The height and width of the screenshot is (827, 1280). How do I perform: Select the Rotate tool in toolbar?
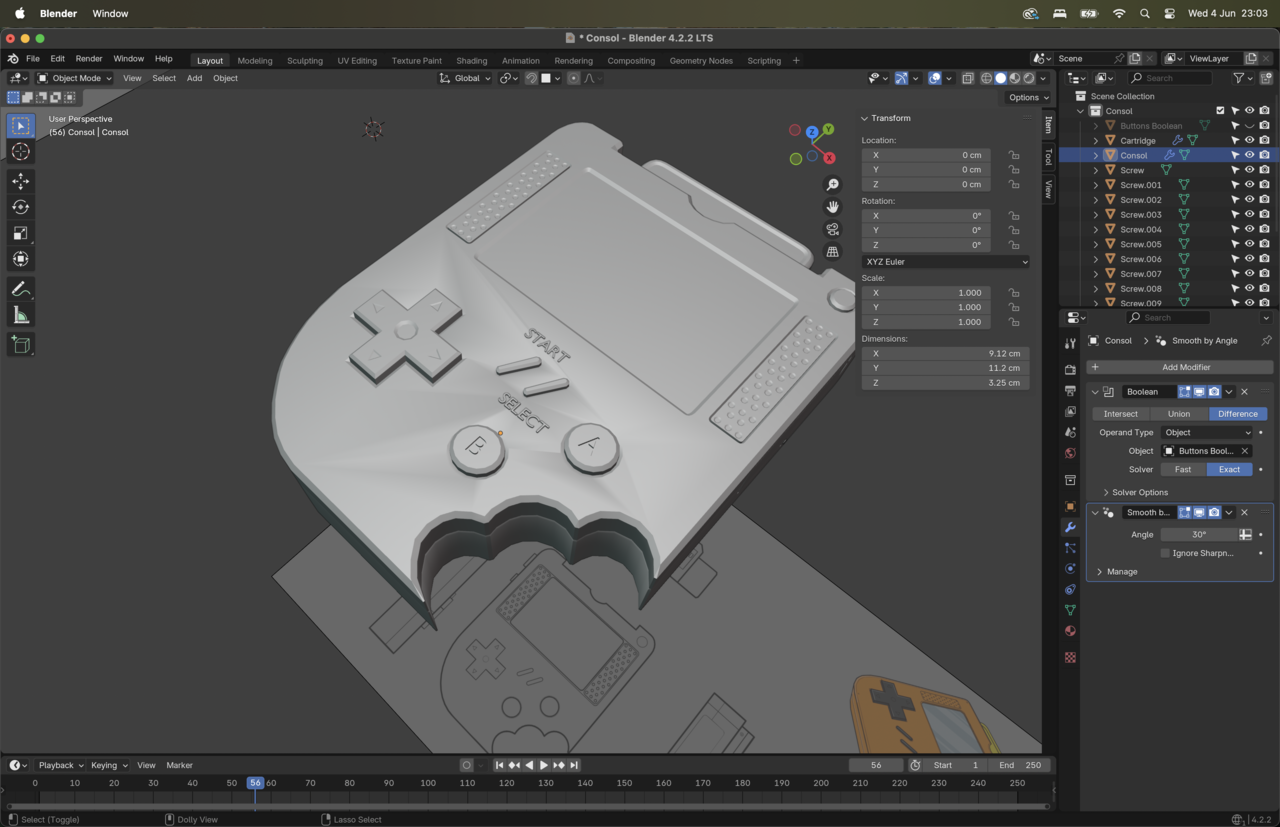(21, 207)
